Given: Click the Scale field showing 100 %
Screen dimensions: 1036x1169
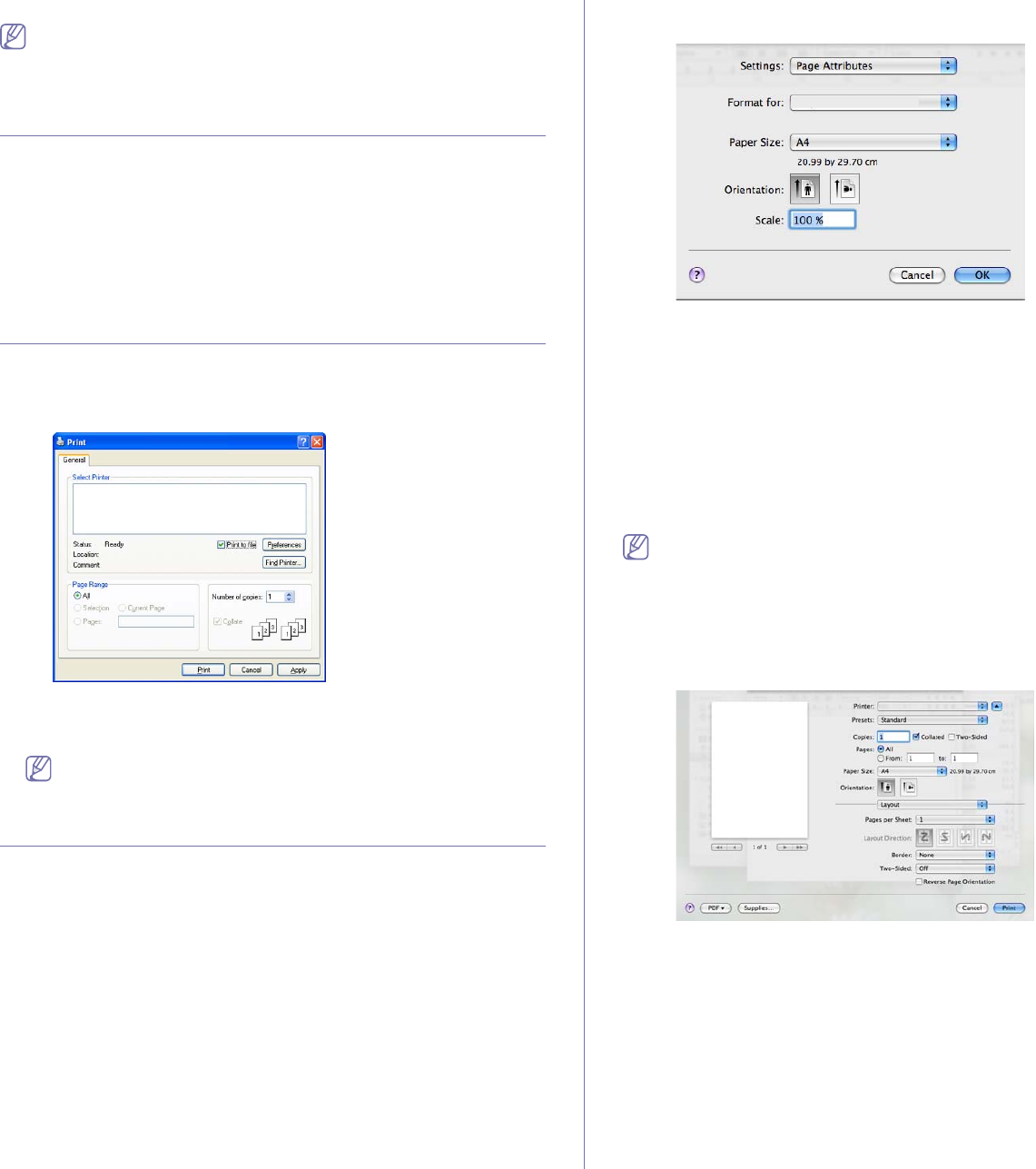Looking at the screenshot, I should click(x=822, y=220).
